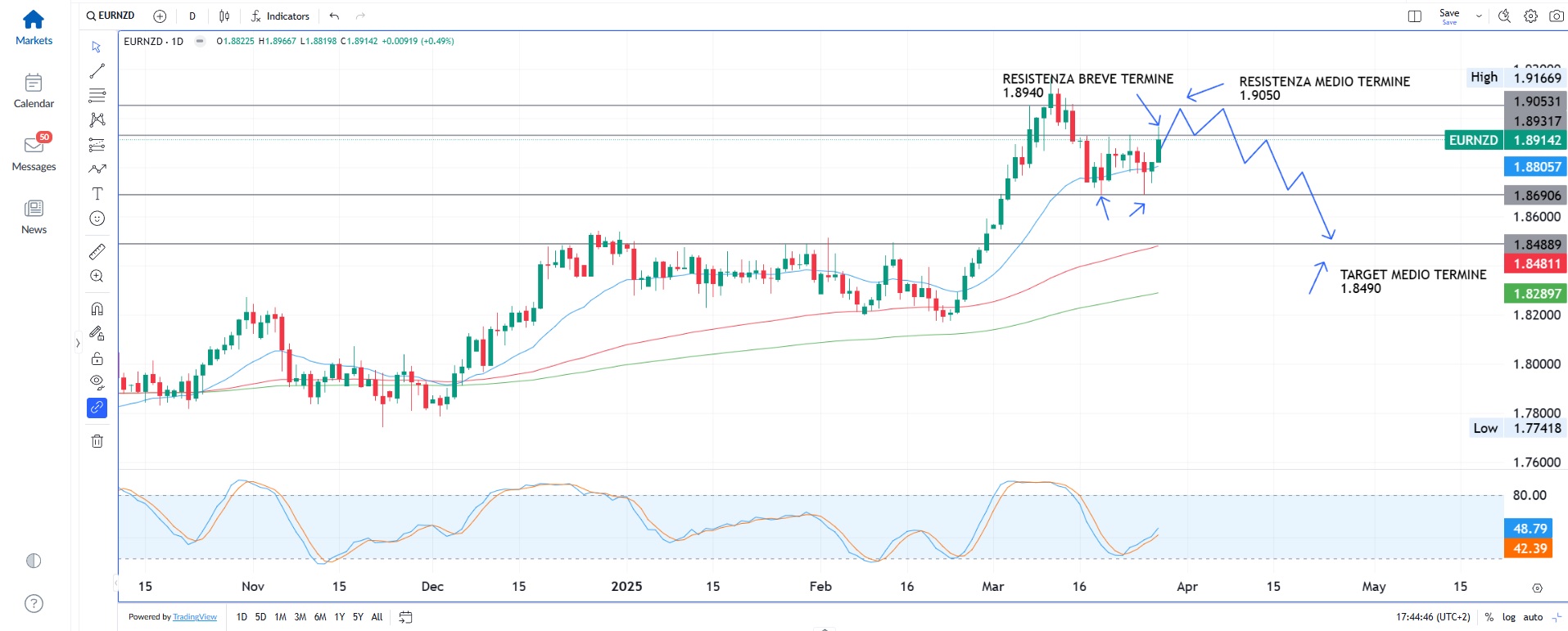Open chart settings gear icon
This screenshot has width=1568, height=631.
[1530, 16]
